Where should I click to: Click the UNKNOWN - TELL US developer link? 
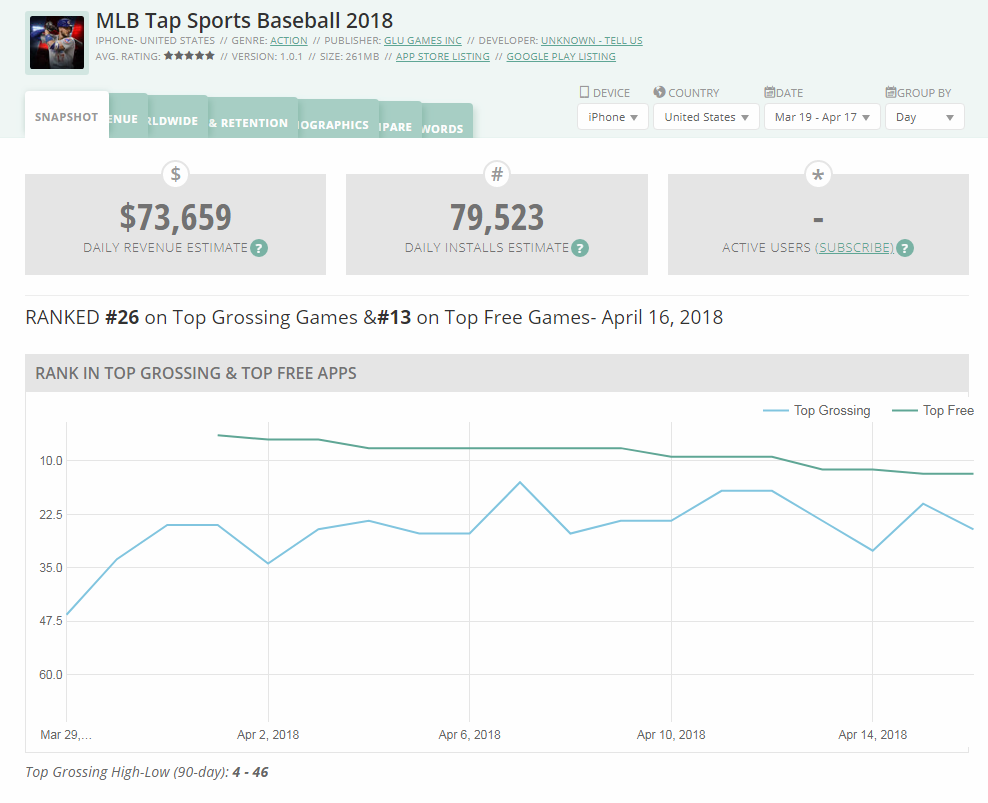click(x=592, y=40)
